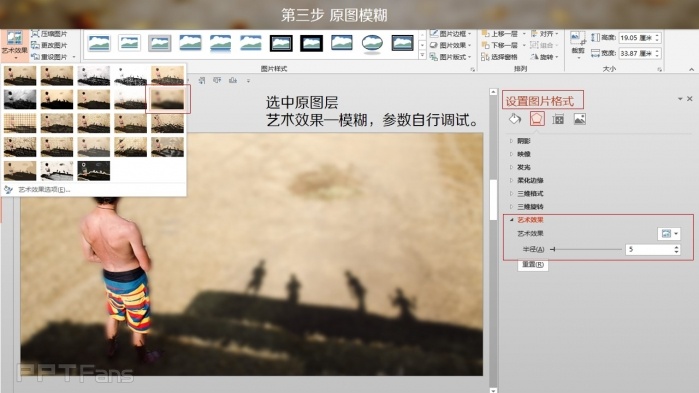Open the 图片样式 group dialog launcher
Screen dimensions: 699x393
tap(473, 70)
